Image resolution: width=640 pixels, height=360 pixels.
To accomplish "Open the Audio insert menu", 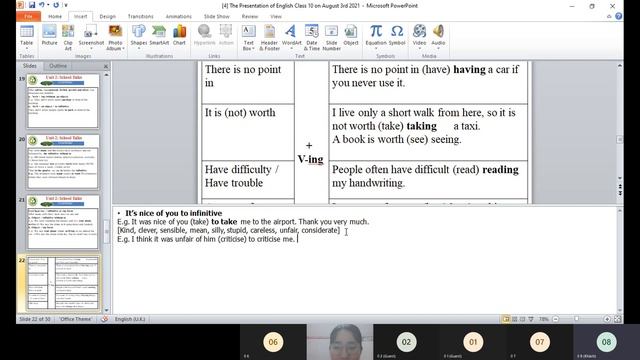I will (x=438, y=37).
